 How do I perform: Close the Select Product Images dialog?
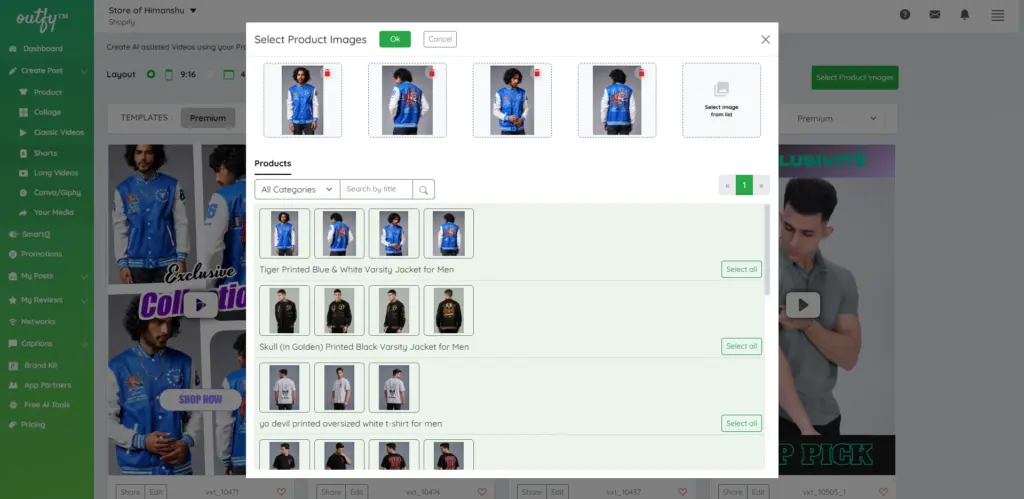tap(765, 39)
